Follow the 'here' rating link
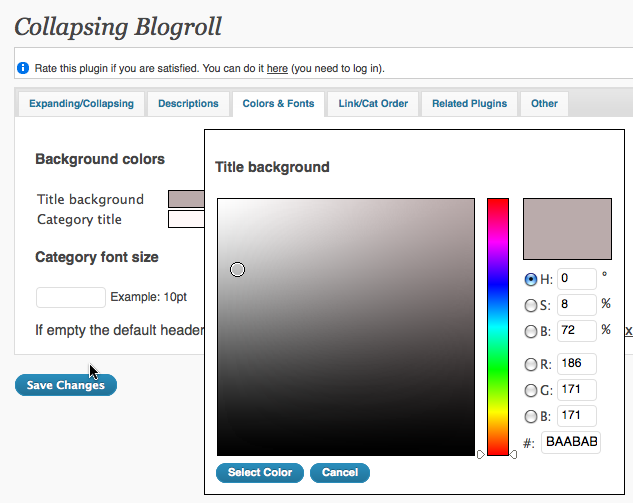Screen dimensions: 633x503 277,68
